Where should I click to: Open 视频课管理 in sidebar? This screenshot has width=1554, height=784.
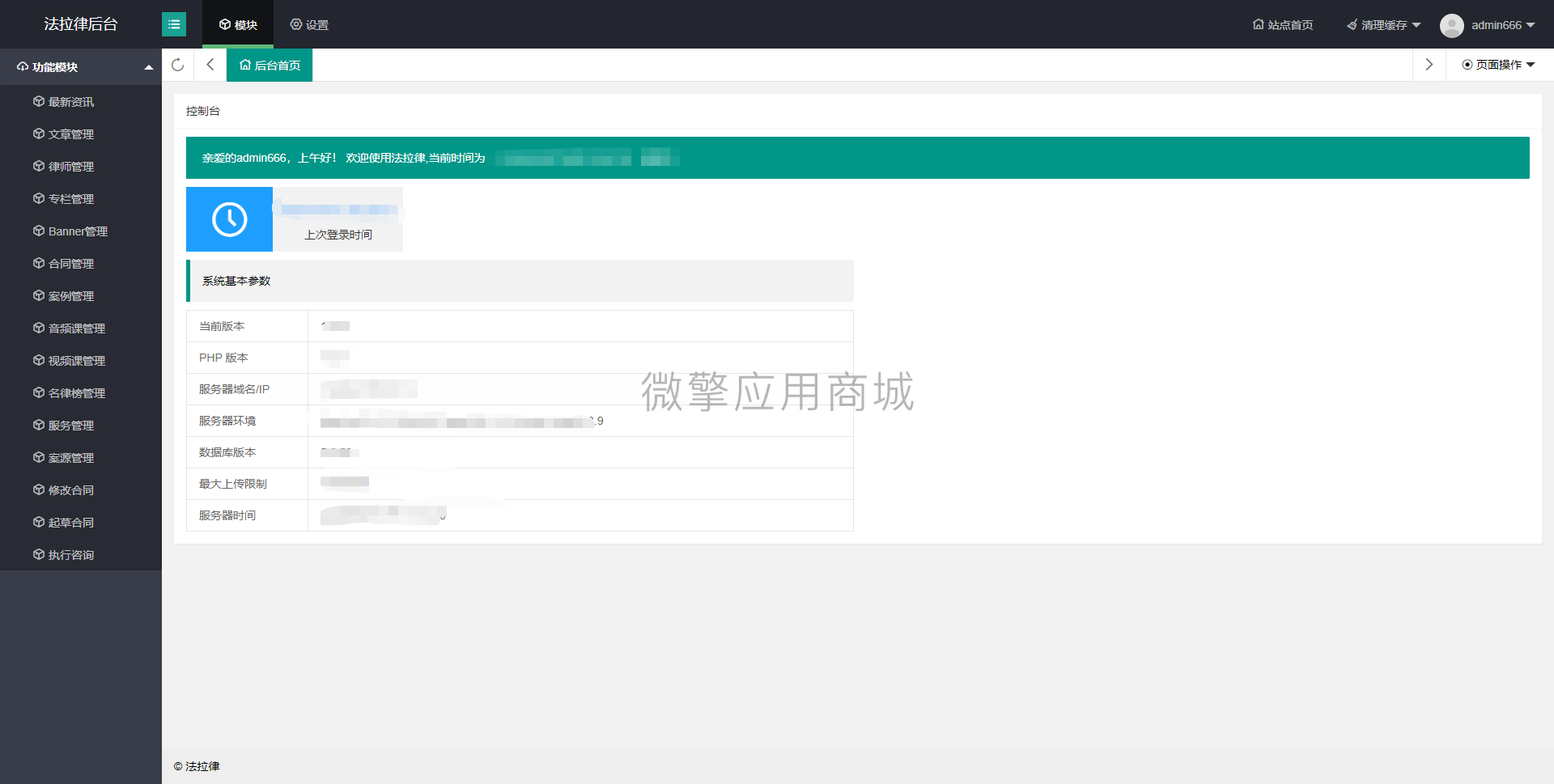(81, 361)
